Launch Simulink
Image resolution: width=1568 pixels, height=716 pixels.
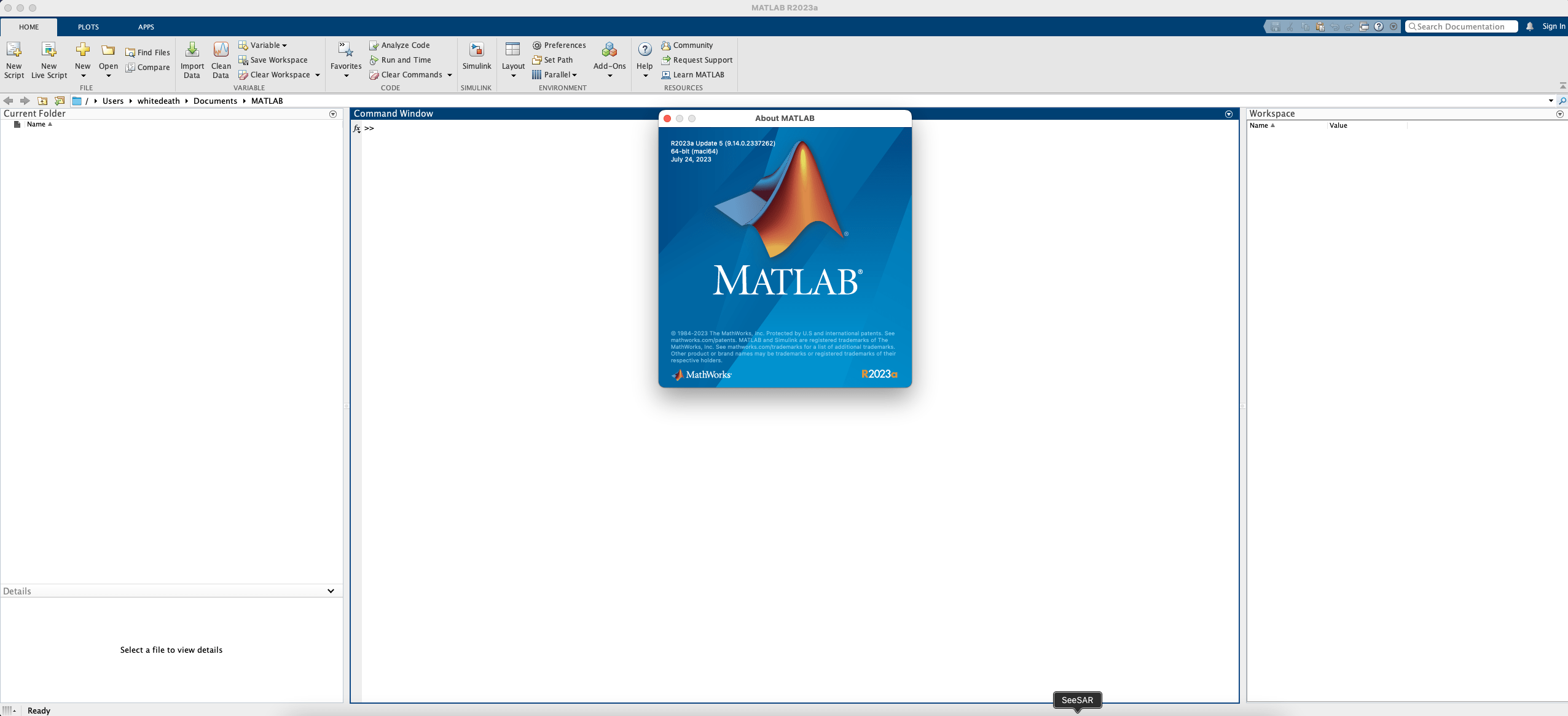[x=476, y=56]
